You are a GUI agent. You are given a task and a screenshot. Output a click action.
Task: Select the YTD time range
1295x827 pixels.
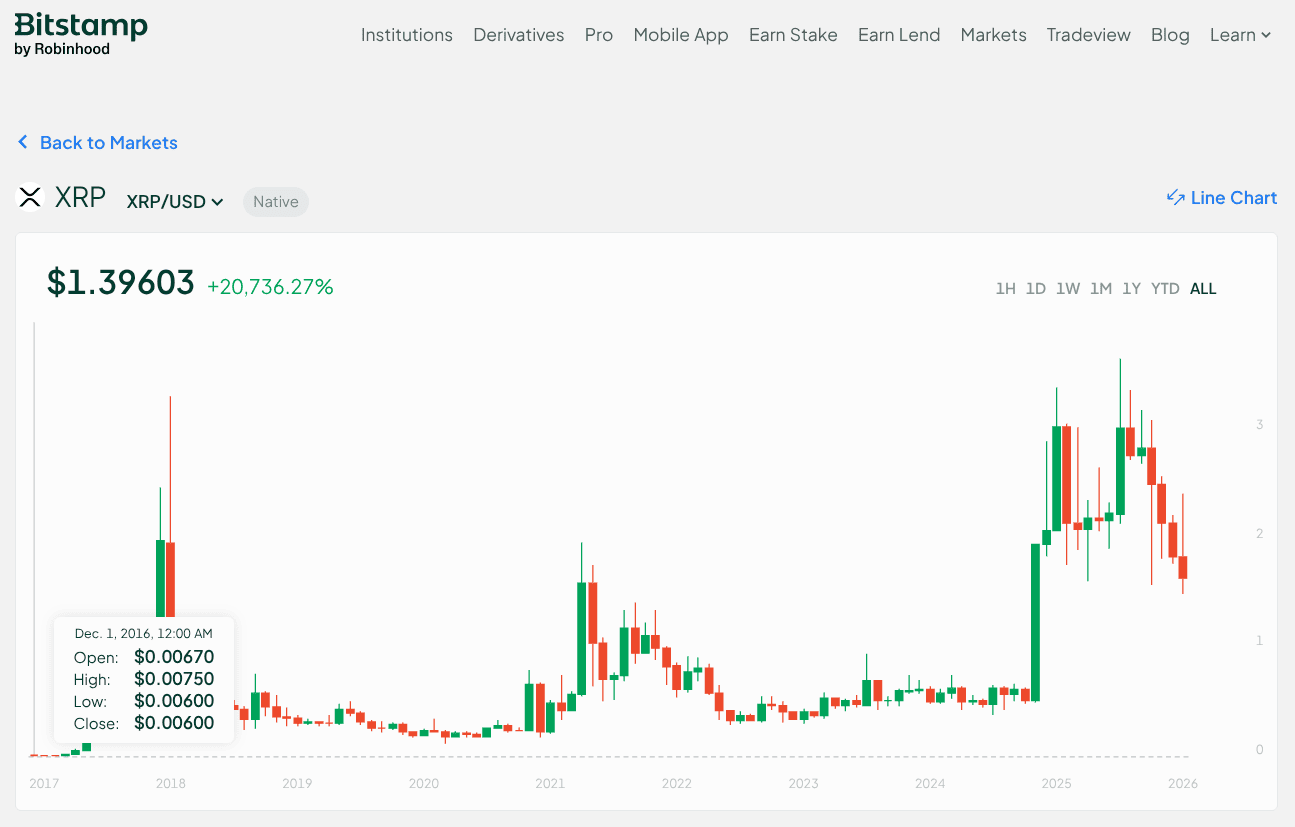pos(1165,289)
